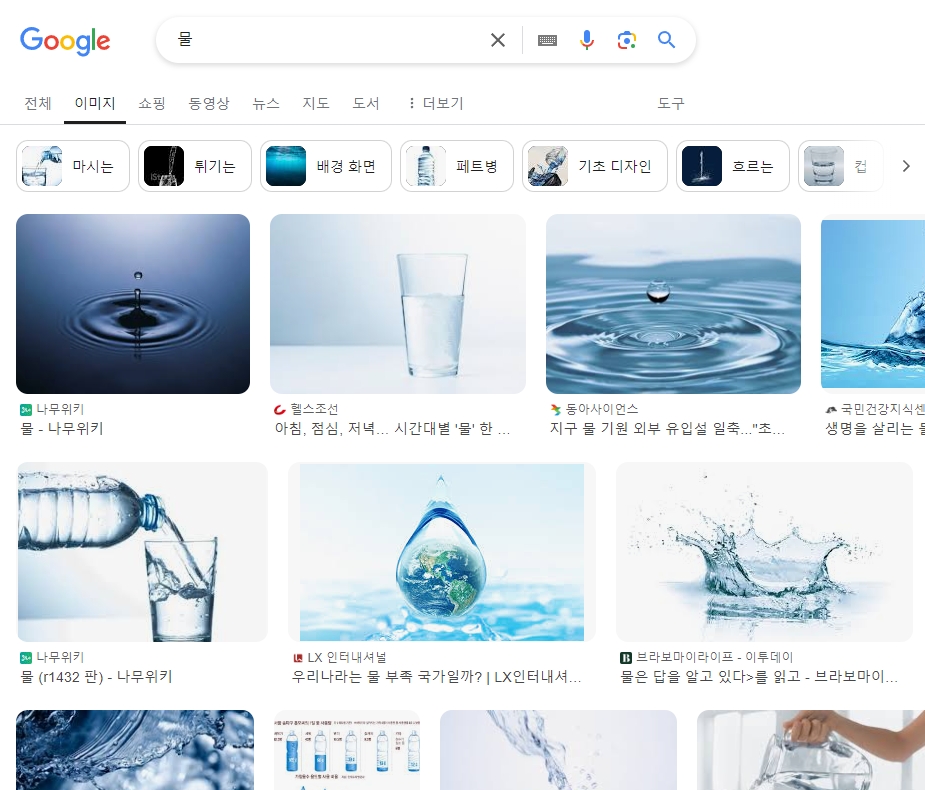Open the dark blue water drop image
This screenshot has height=790, width=925.
click(x=133, y=304)
